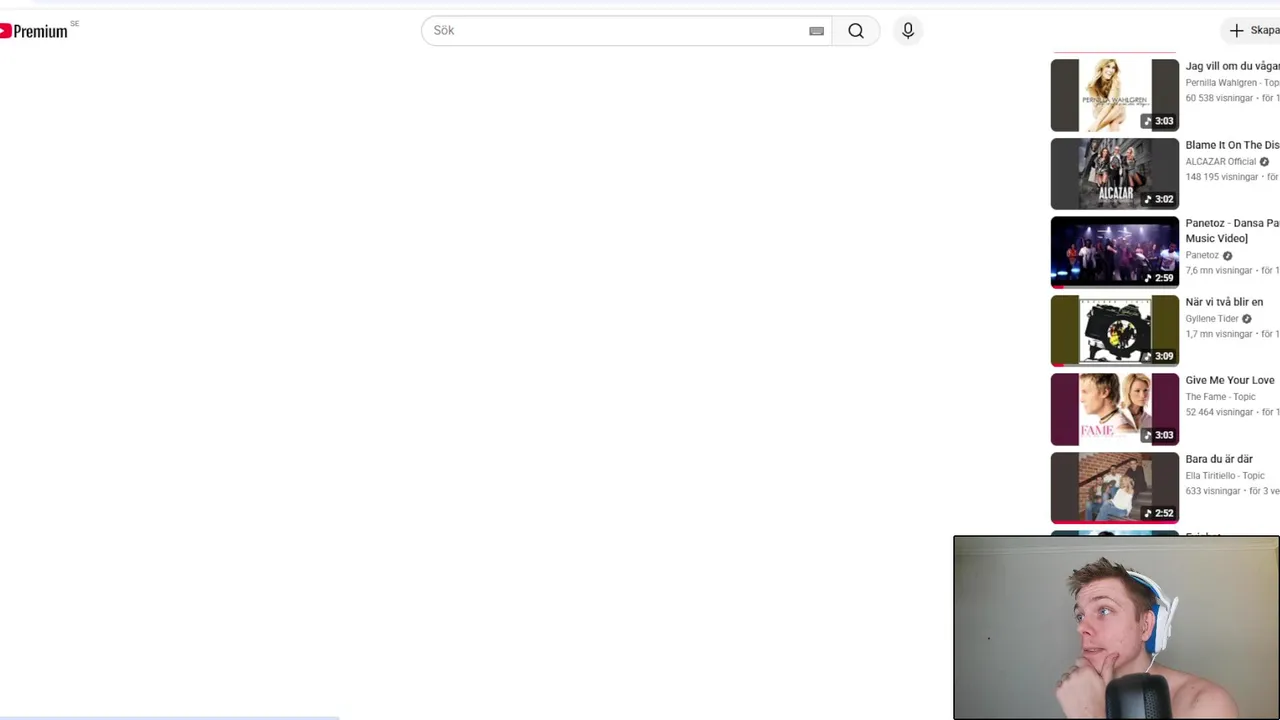Start voice search with the microphone
The image size is (1280, 720).
[908, 31]
